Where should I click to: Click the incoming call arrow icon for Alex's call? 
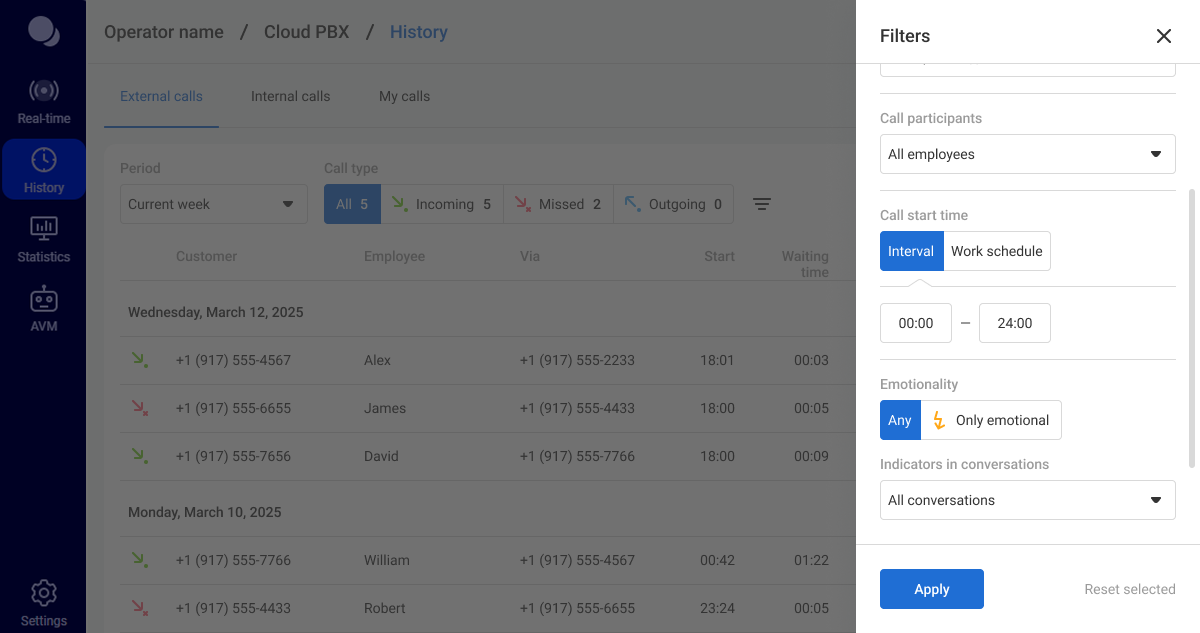(x=139, y=360)
